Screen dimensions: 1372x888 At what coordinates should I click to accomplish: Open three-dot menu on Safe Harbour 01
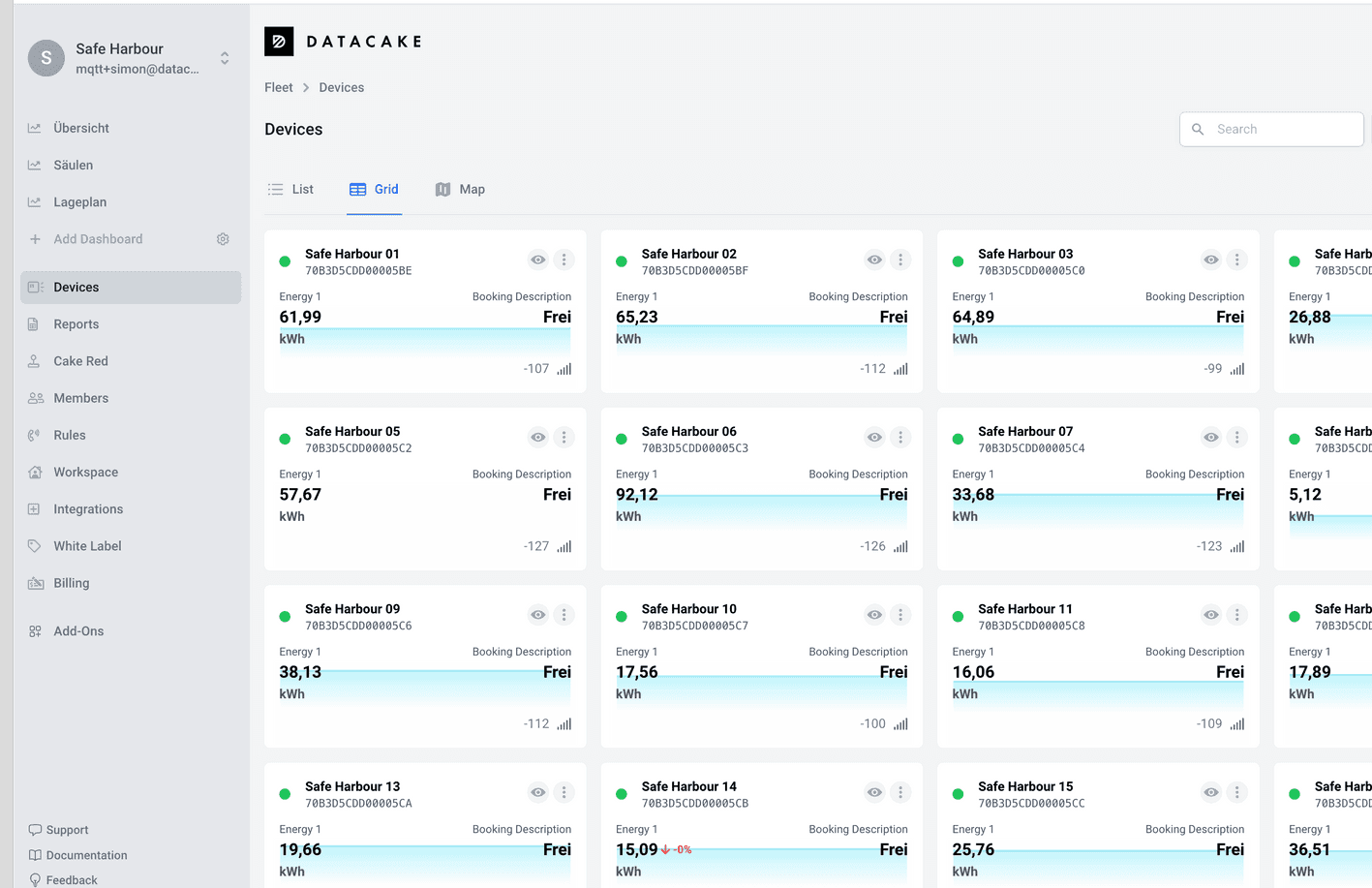564,260
